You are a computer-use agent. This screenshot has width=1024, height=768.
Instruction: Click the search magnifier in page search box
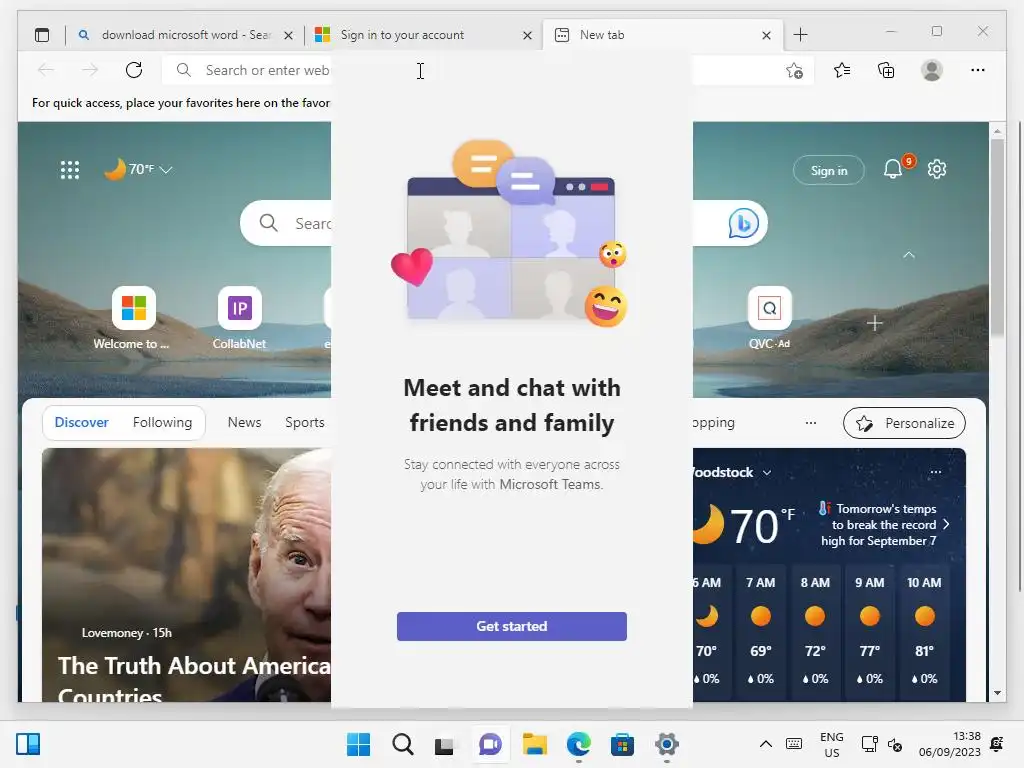(x=268, y=223)
